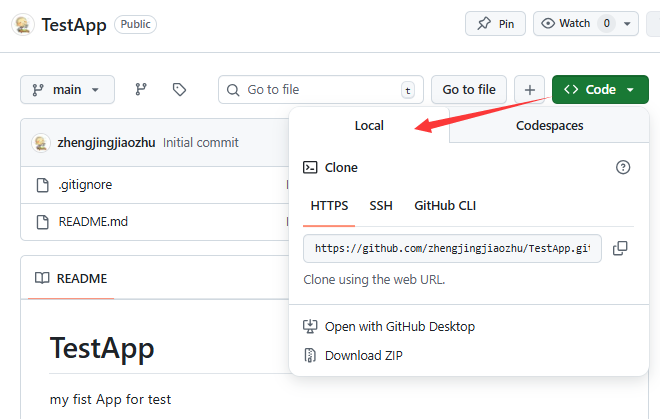Click the clone URL text field

(452, 248)
